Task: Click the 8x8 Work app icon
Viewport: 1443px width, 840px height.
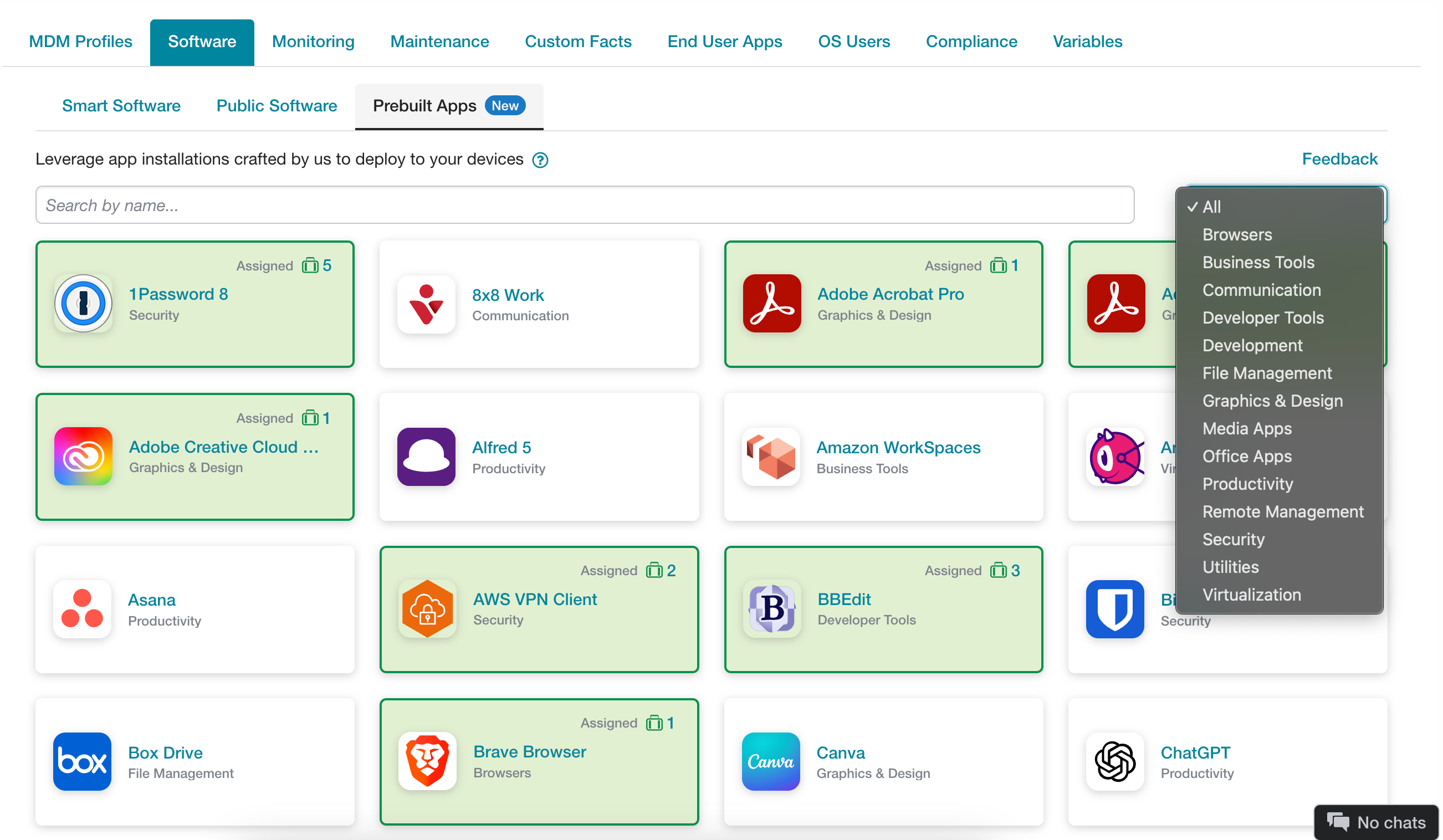Action: [426, 304]
